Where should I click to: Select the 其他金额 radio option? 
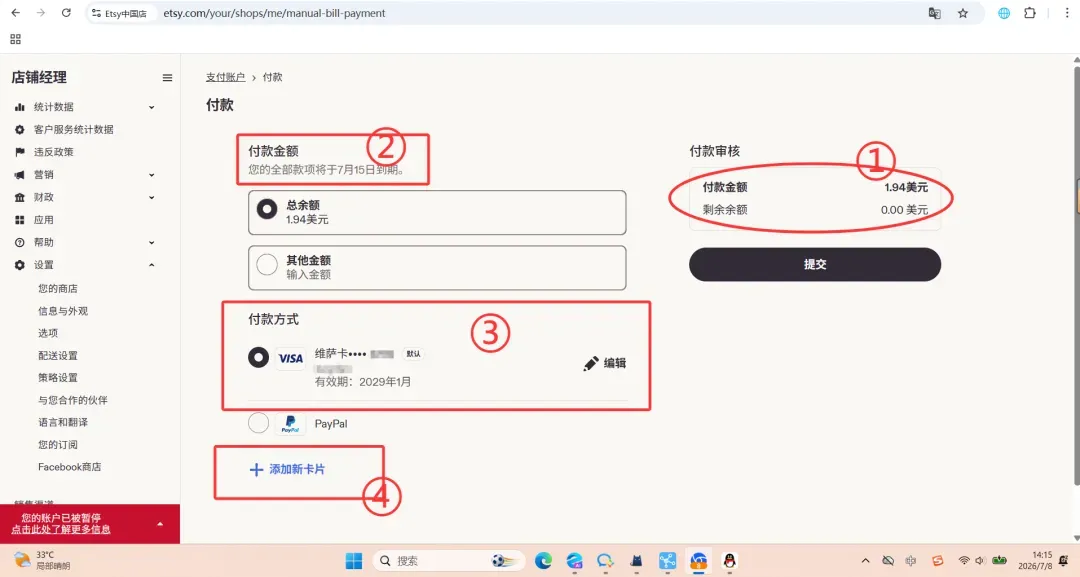[x=267, y=264]
